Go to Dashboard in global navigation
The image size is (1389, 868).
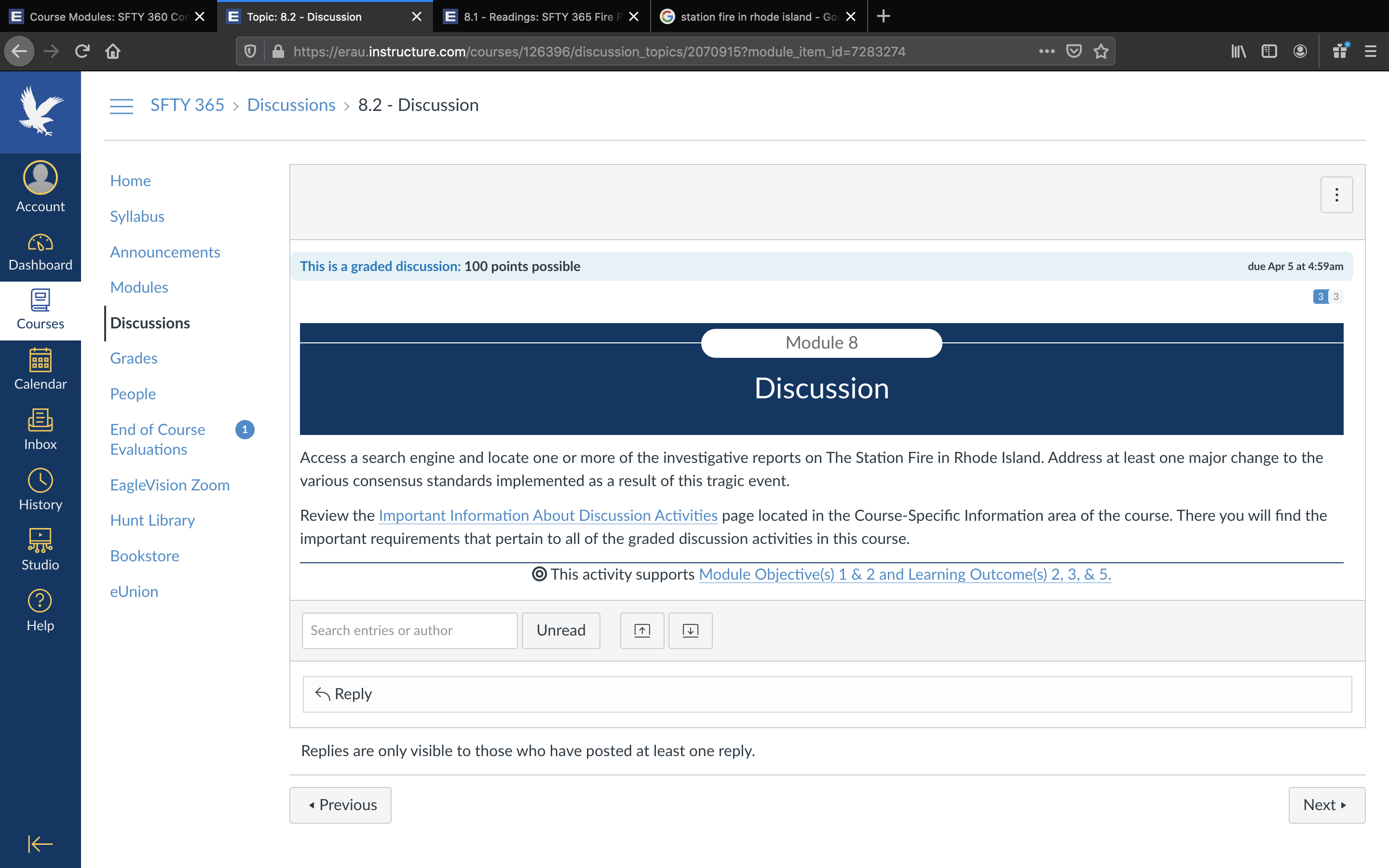pyautogui.click(x=40, y=252)
